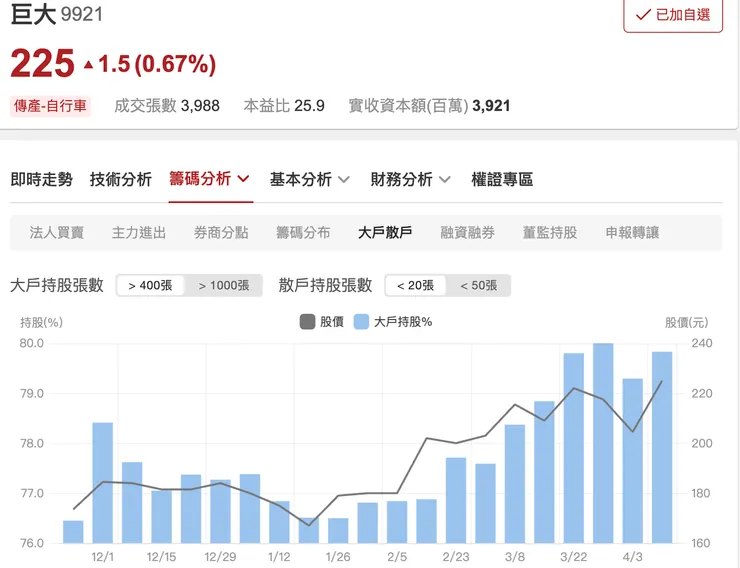Screen dimensions: 740x568
Task: Click the 1/12 date axis label
Action: click(x=279, y=557)
